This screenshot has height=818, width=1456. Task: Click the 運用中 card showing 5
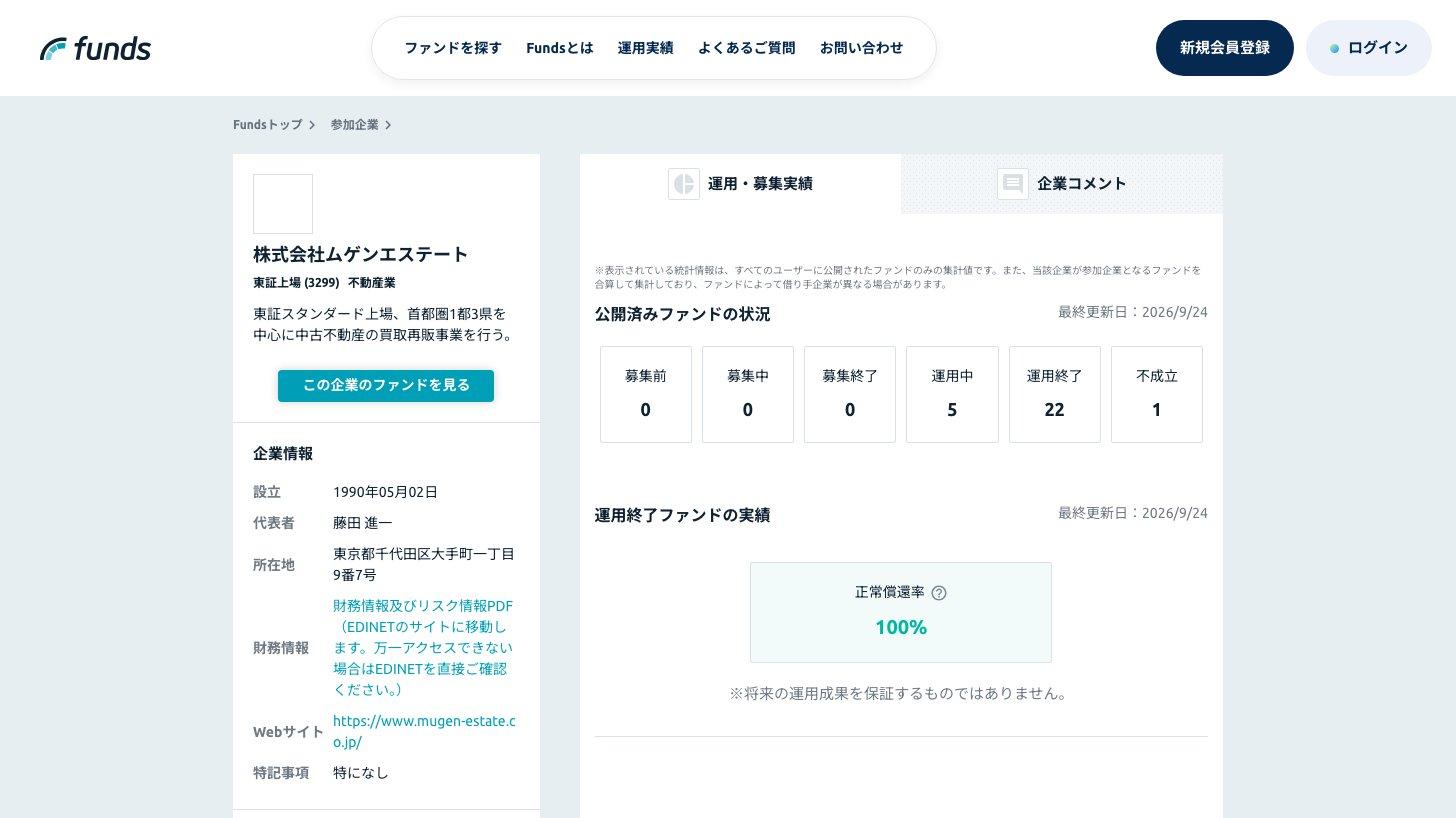[952, 394]
